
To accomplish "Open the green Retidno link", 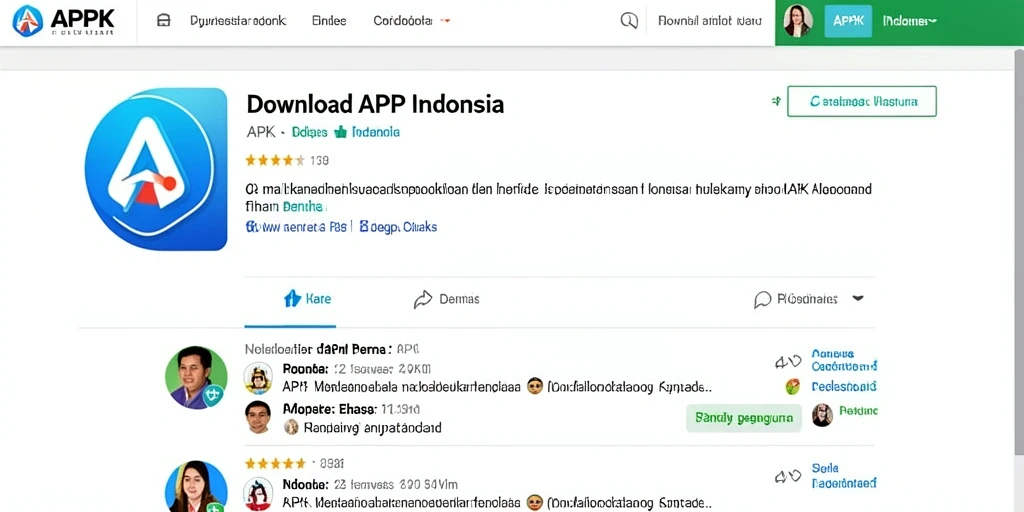I will coord(858,411).
